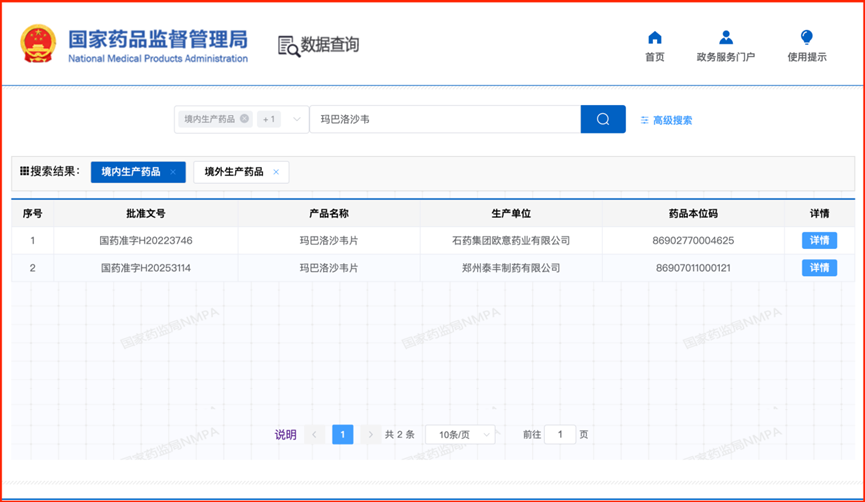Select the 境内生产药品 results tab
Viewport: 865px width, 502px height.
pos(131,172)
